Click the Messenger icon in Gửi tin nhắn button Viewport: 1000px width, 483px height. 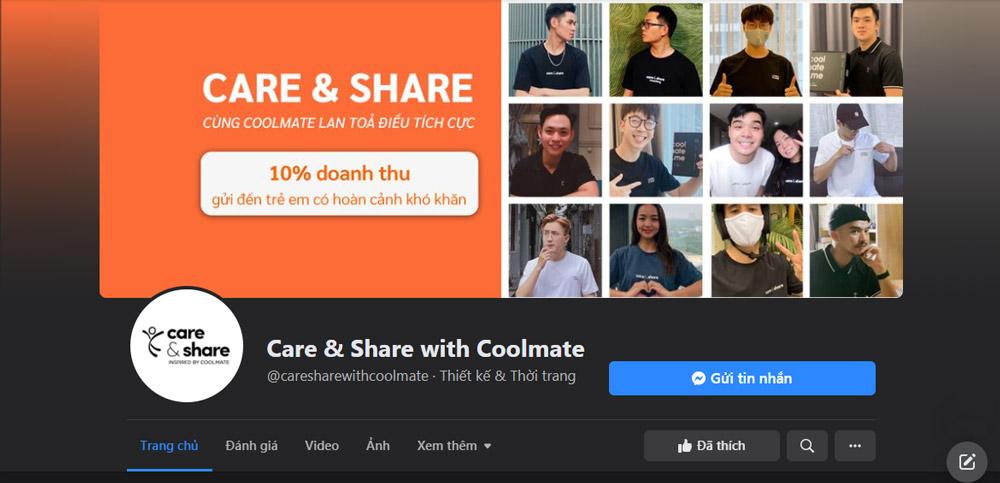pos(698,378)
